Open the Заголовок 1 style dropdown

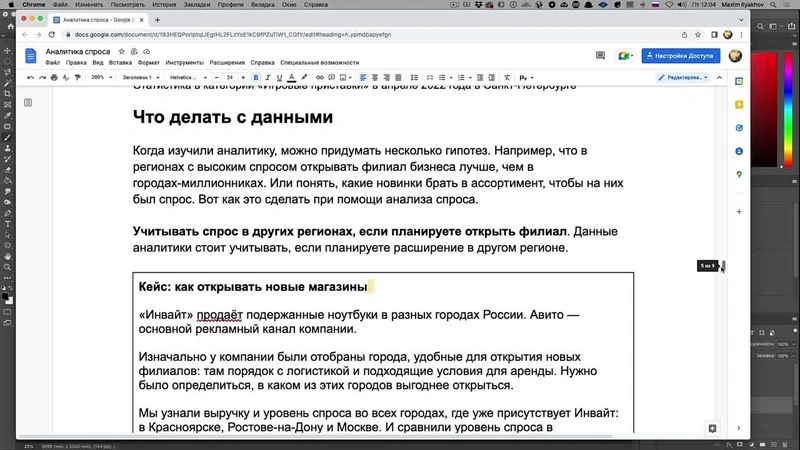pos(141,78)
